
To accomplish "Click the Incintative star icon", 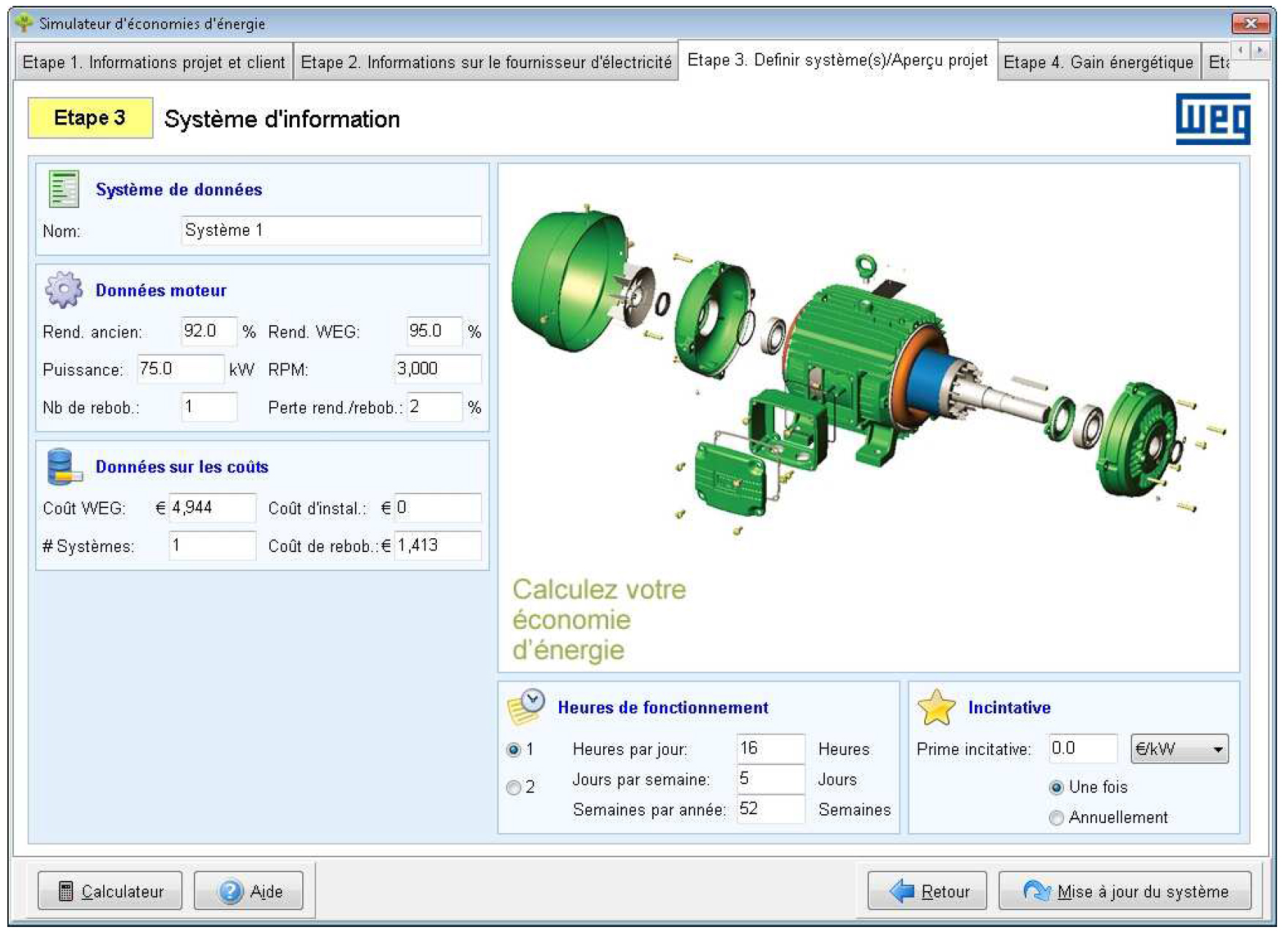I will pyautogui.click(x=936, y=707).
